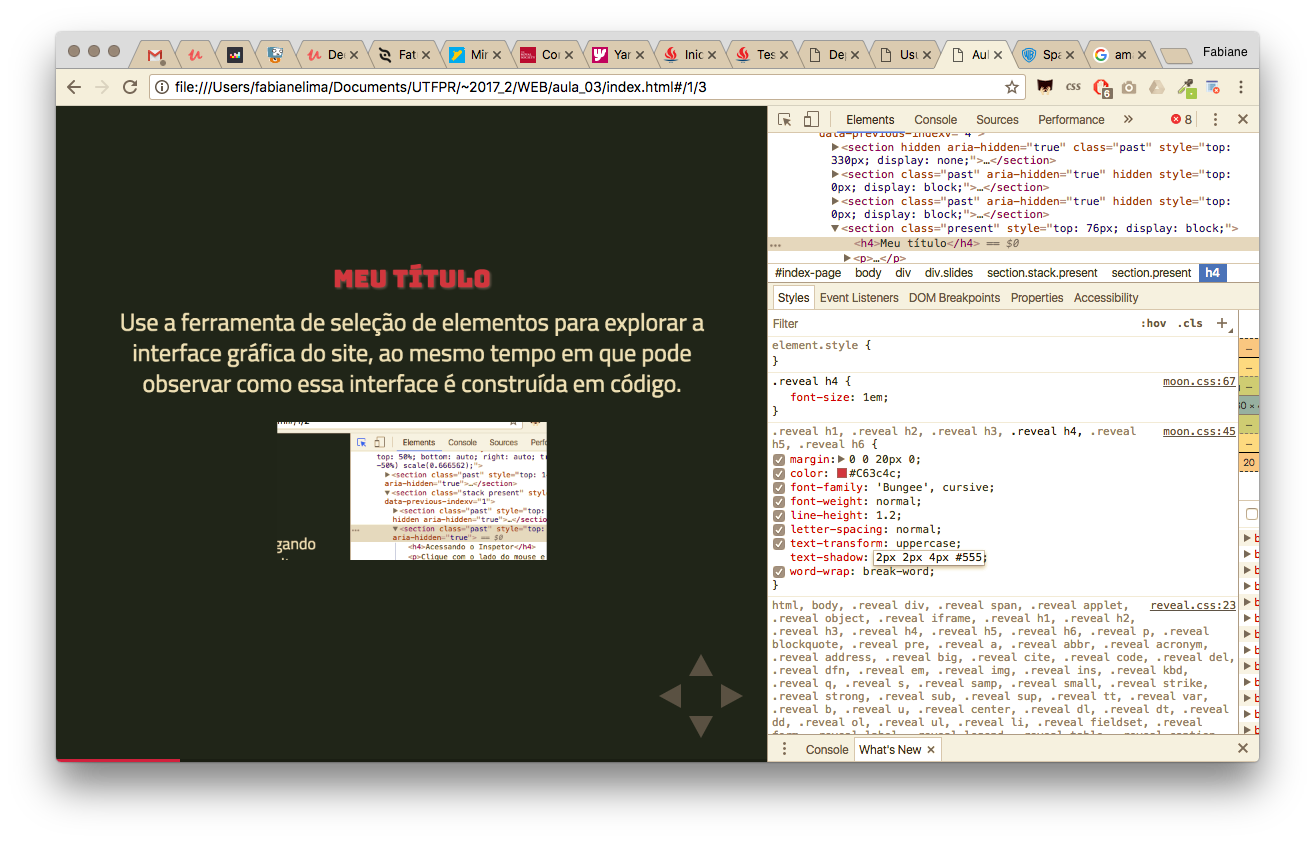This screenshot has width=1315, height=842.
Task: Navigate the slide down with the arrow
Action: 700,727
